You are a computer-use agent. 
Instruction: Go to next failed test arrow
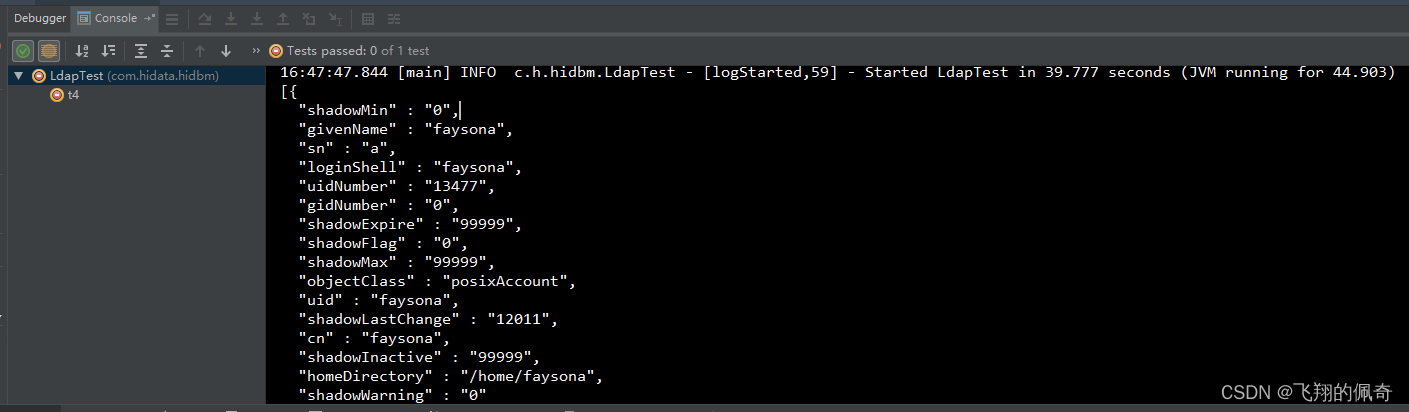226,50
